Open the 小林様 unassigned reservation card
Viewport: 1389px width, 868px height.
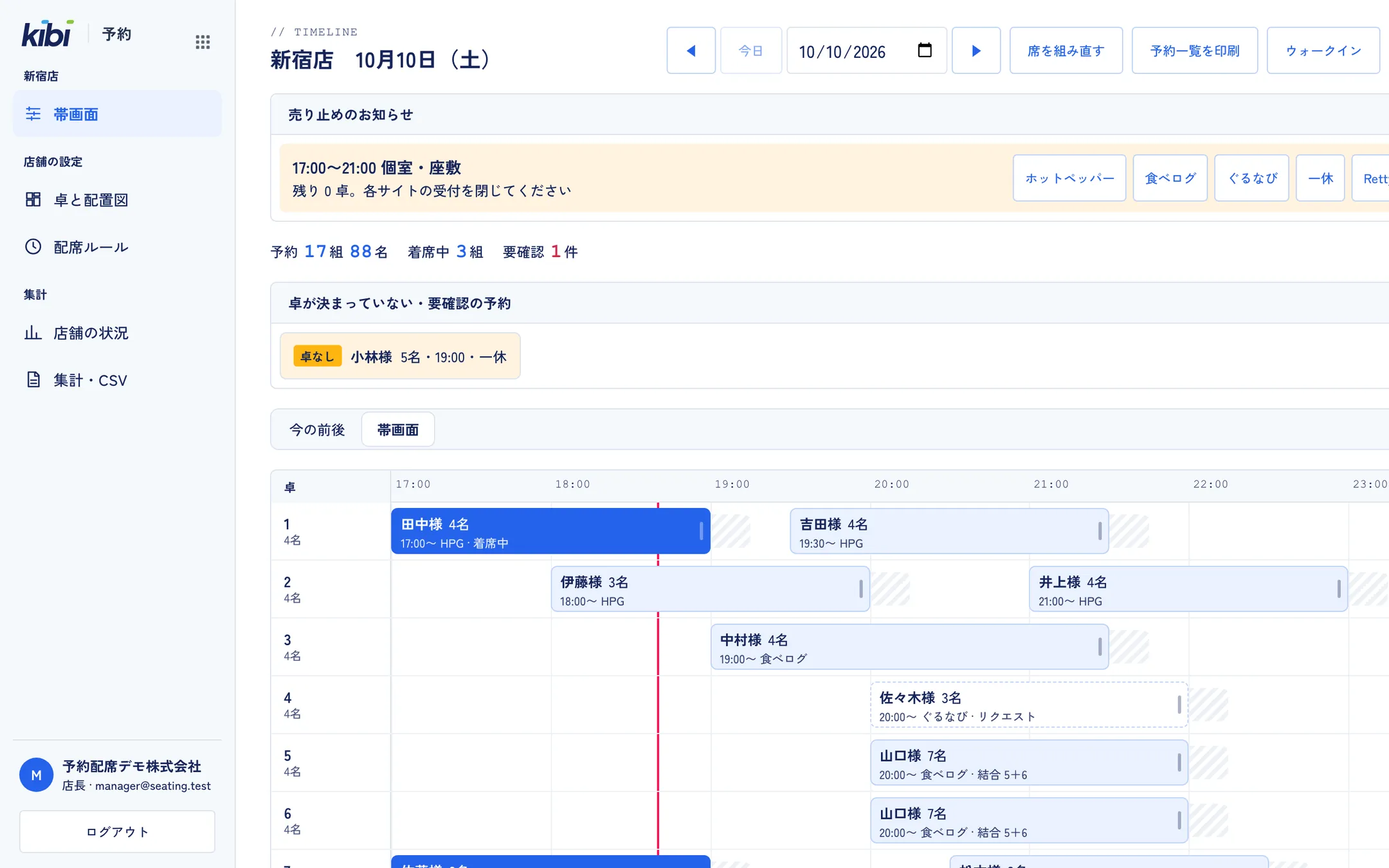400,356
